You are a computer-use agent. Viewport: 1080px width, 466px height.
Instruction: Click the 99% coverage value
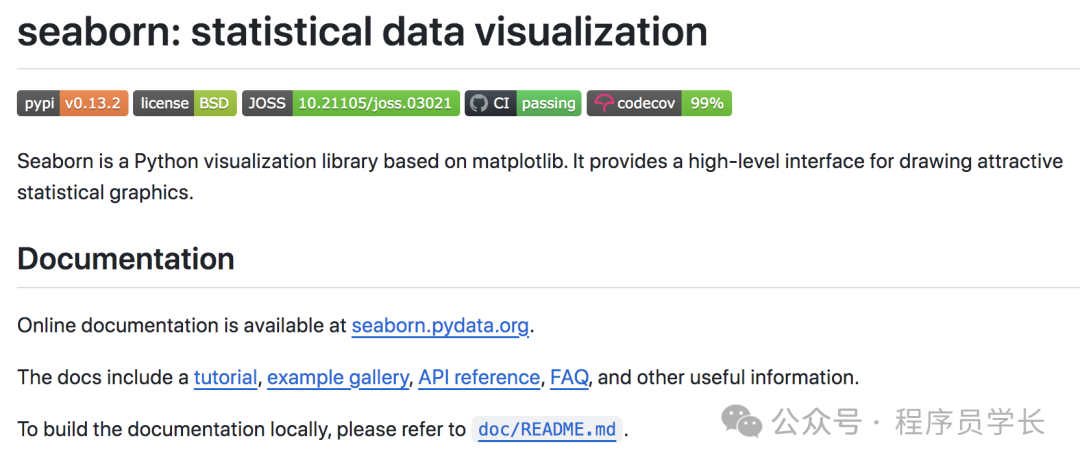tap(706, 103)
